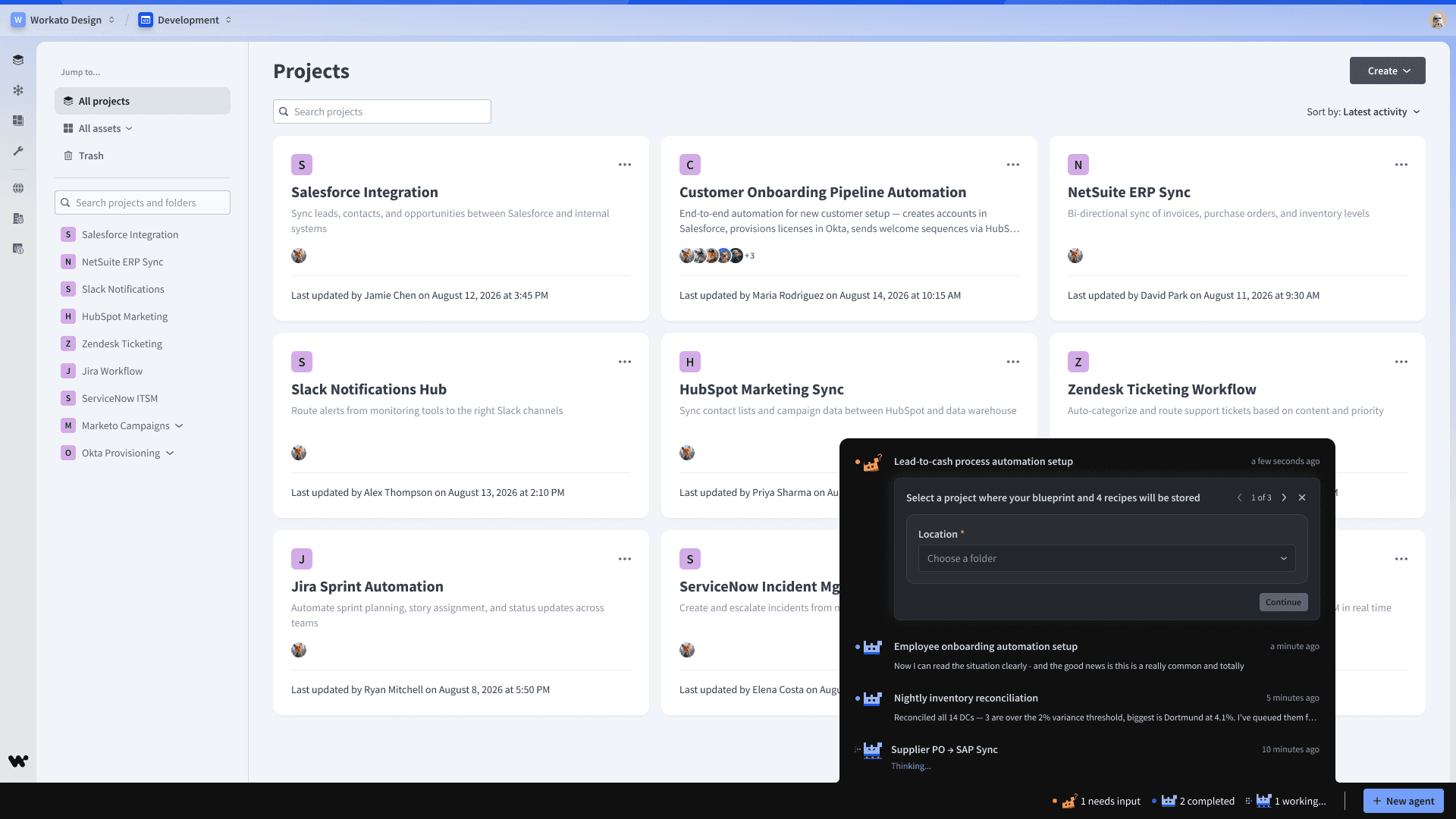Open Employee onboarding automation setup conversation
The image size is (1456, 819).
tap(1087, 656)
